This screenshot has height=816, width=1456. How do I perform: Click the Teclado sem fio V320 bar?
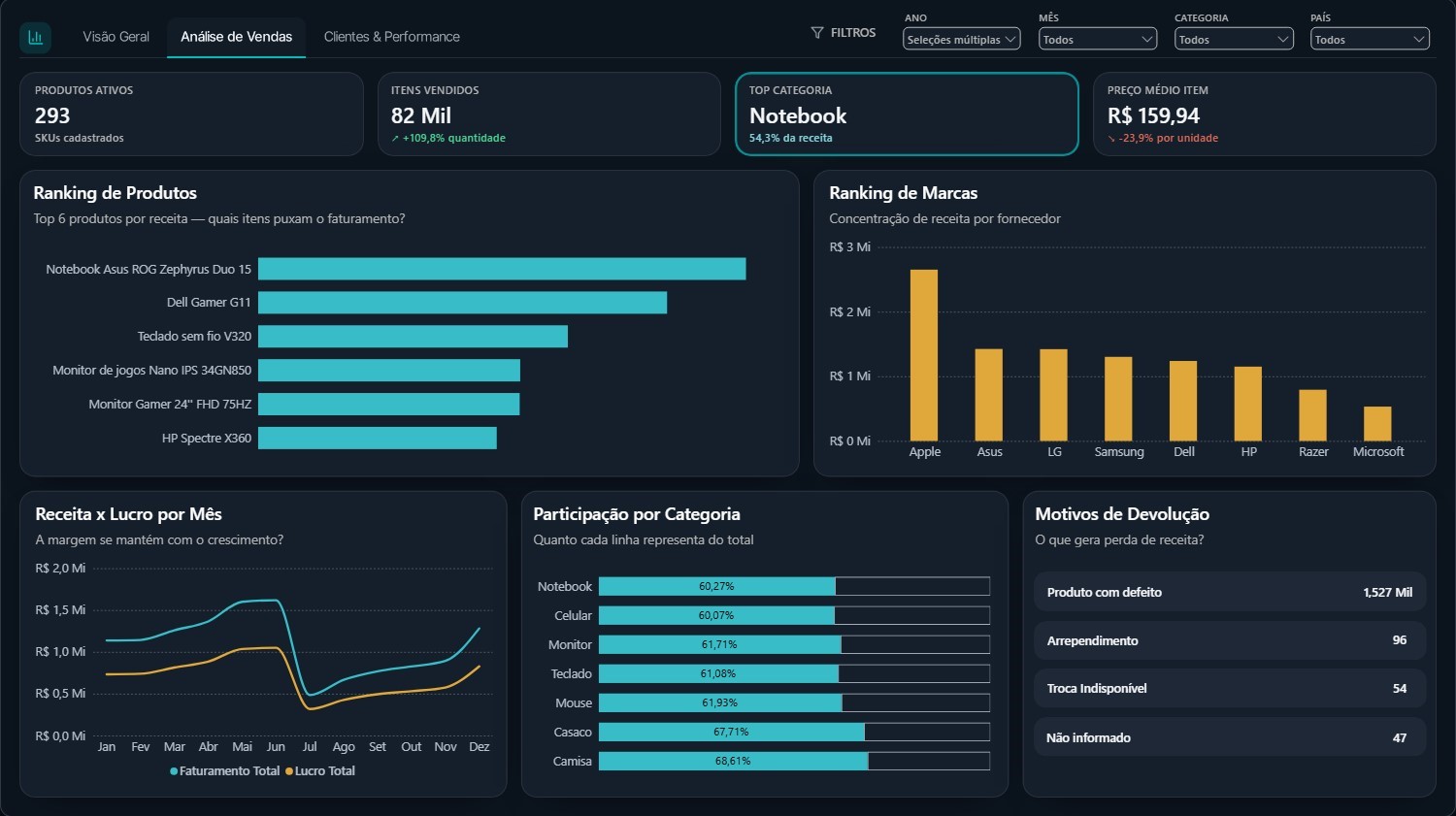(x=413, y=337)
